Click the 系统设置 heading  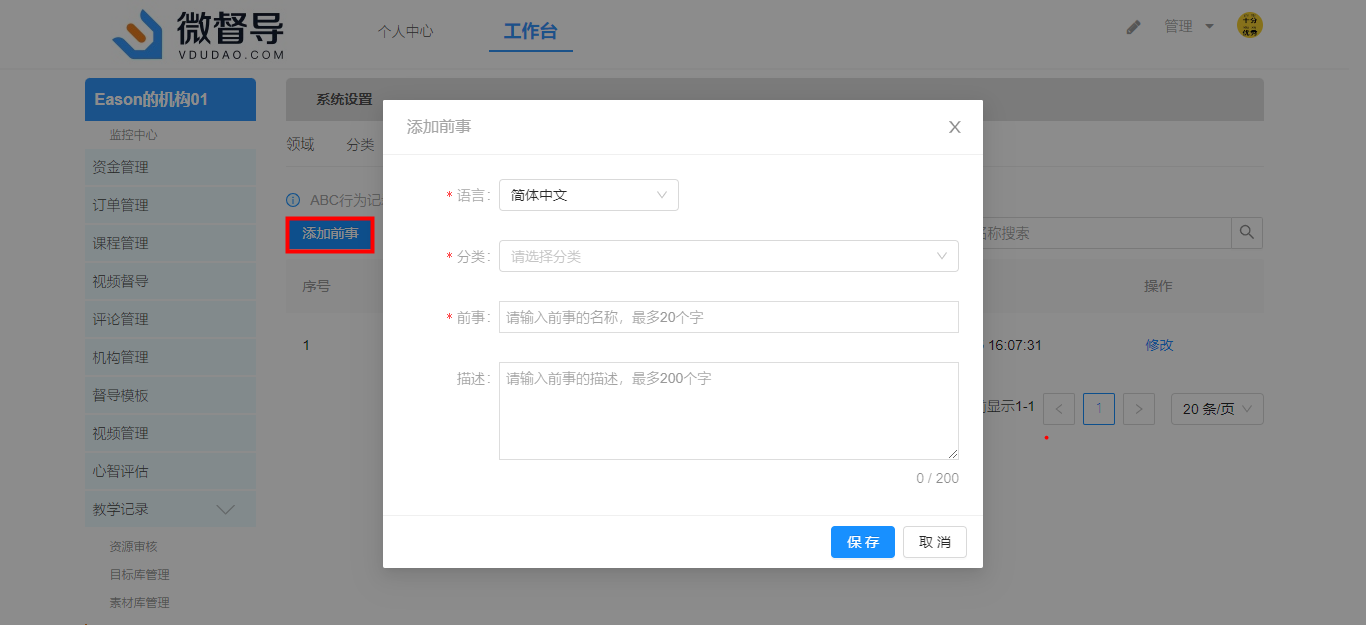click(x=344, y=100)
